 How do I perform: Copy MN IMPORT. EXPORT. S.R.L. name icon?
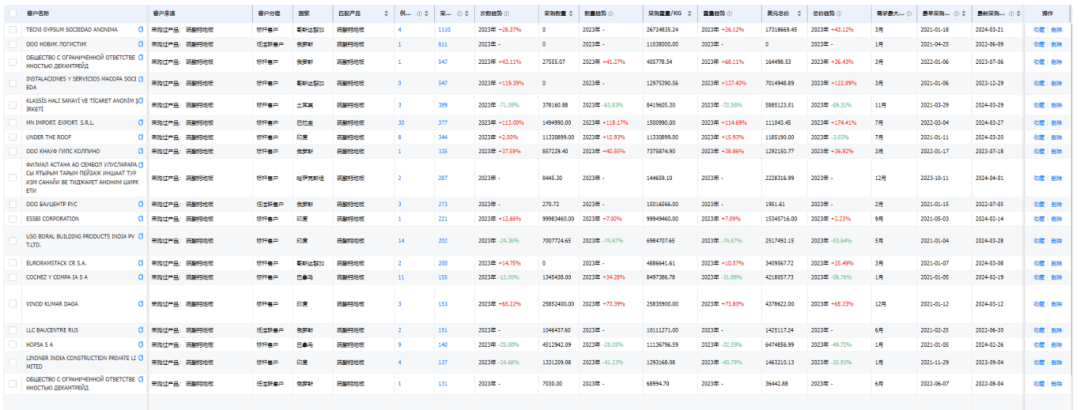tap(141, 123)
